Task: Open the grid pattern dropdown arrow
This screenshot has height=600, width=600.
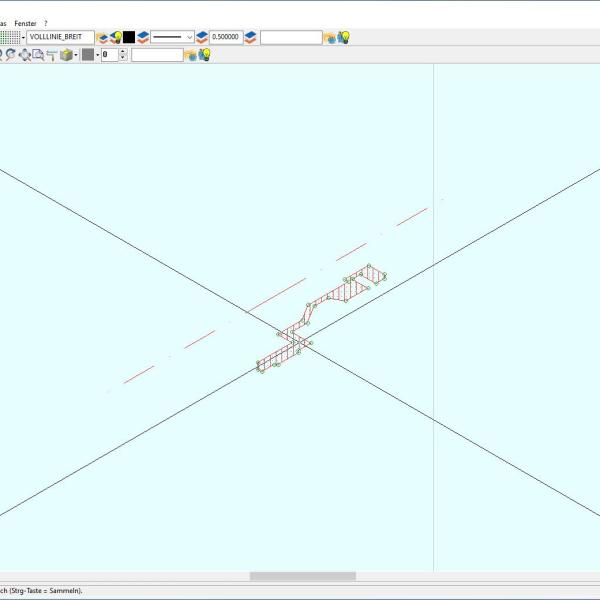Action: [x=23, y=38]
